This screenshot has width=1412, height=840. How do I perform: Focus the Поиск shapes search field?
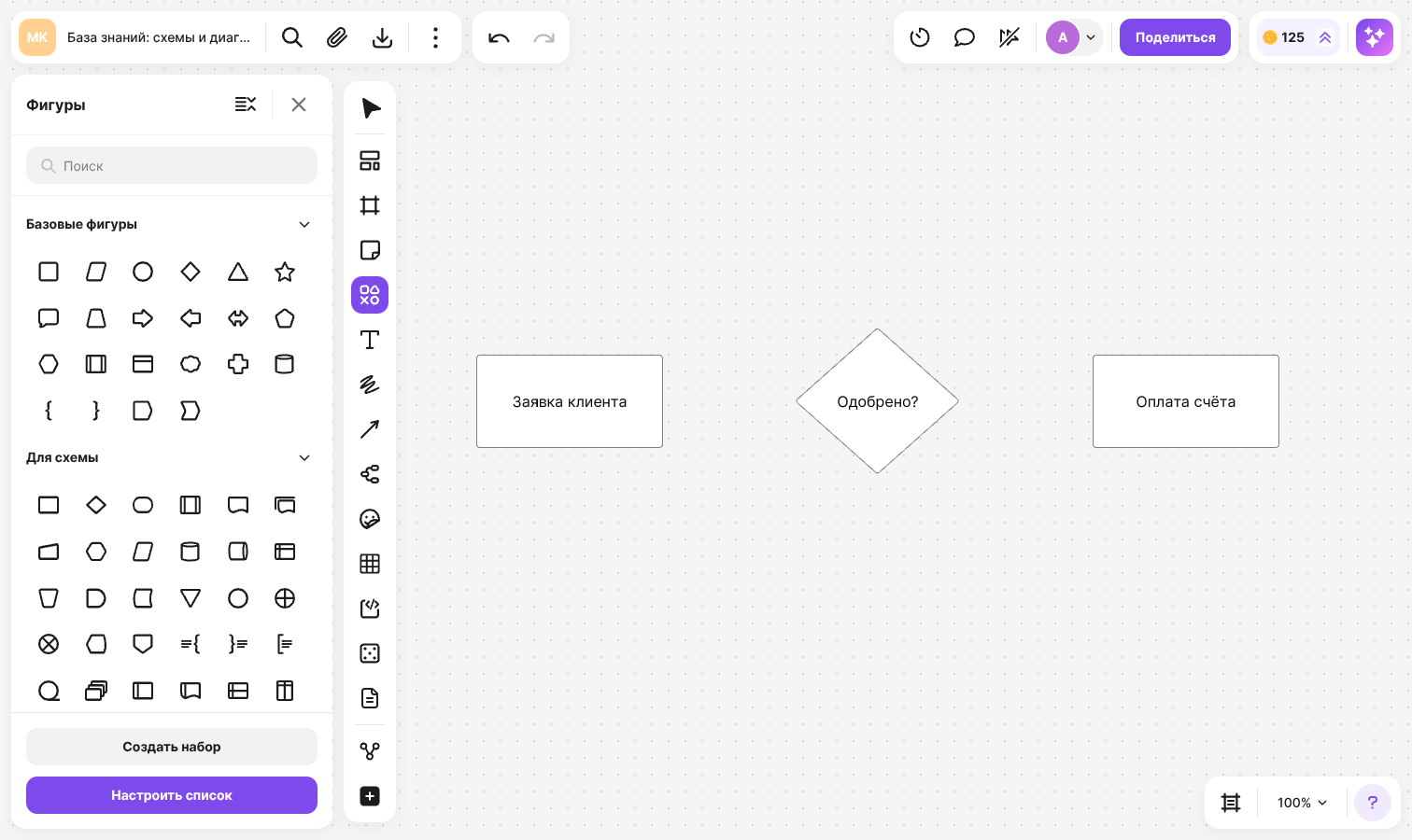[172, 165]
